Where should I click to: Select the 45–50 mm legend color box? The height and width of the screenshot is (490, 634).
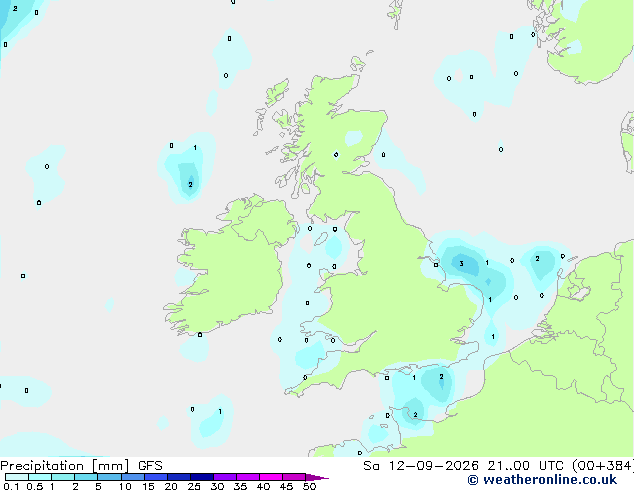tap(294, 477)
